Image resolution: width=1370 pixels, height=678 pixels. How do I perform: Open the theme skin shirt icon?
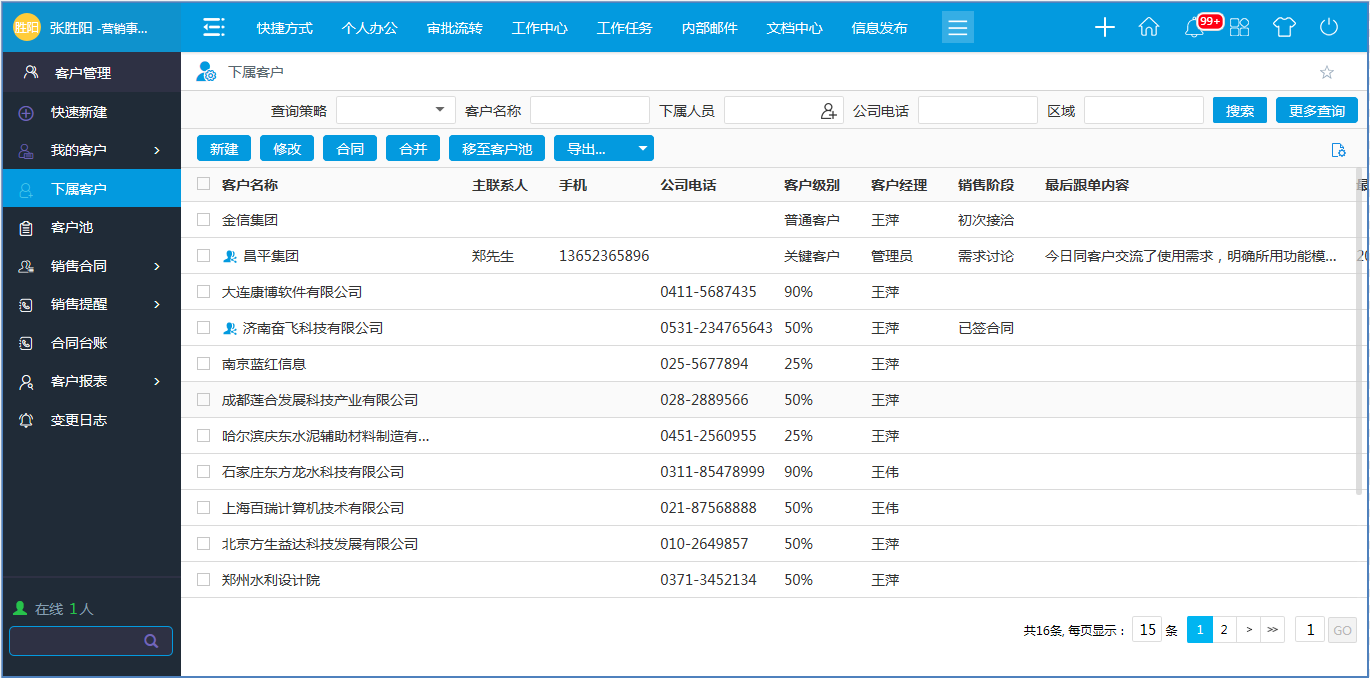coord(1284,27)
